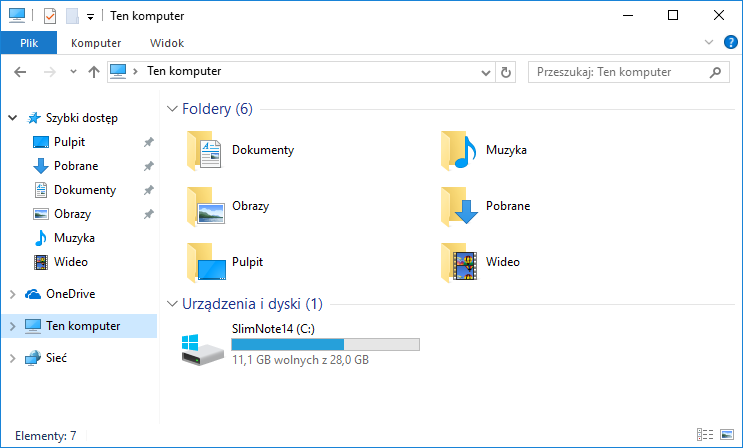Collapse the Szybki dostęp tree node
The width and height of the screenshot is (743, 448).
(12, 118)
